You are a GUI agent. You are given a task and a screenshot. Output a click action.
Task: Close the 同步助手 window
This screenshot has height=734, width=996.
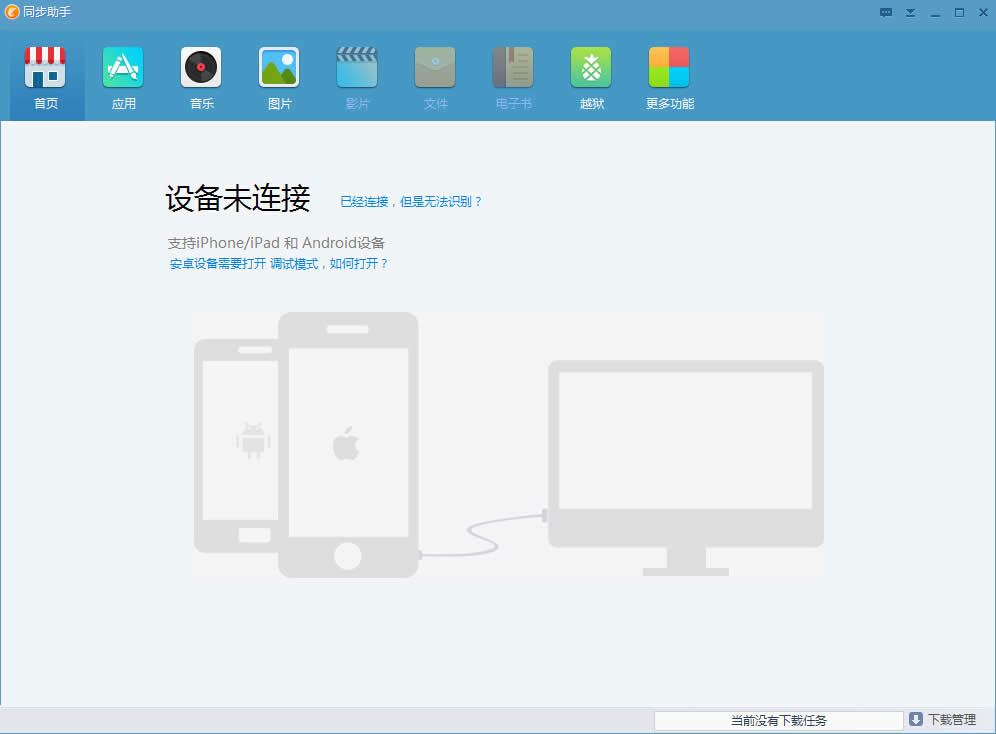click(x=983, y=13)
